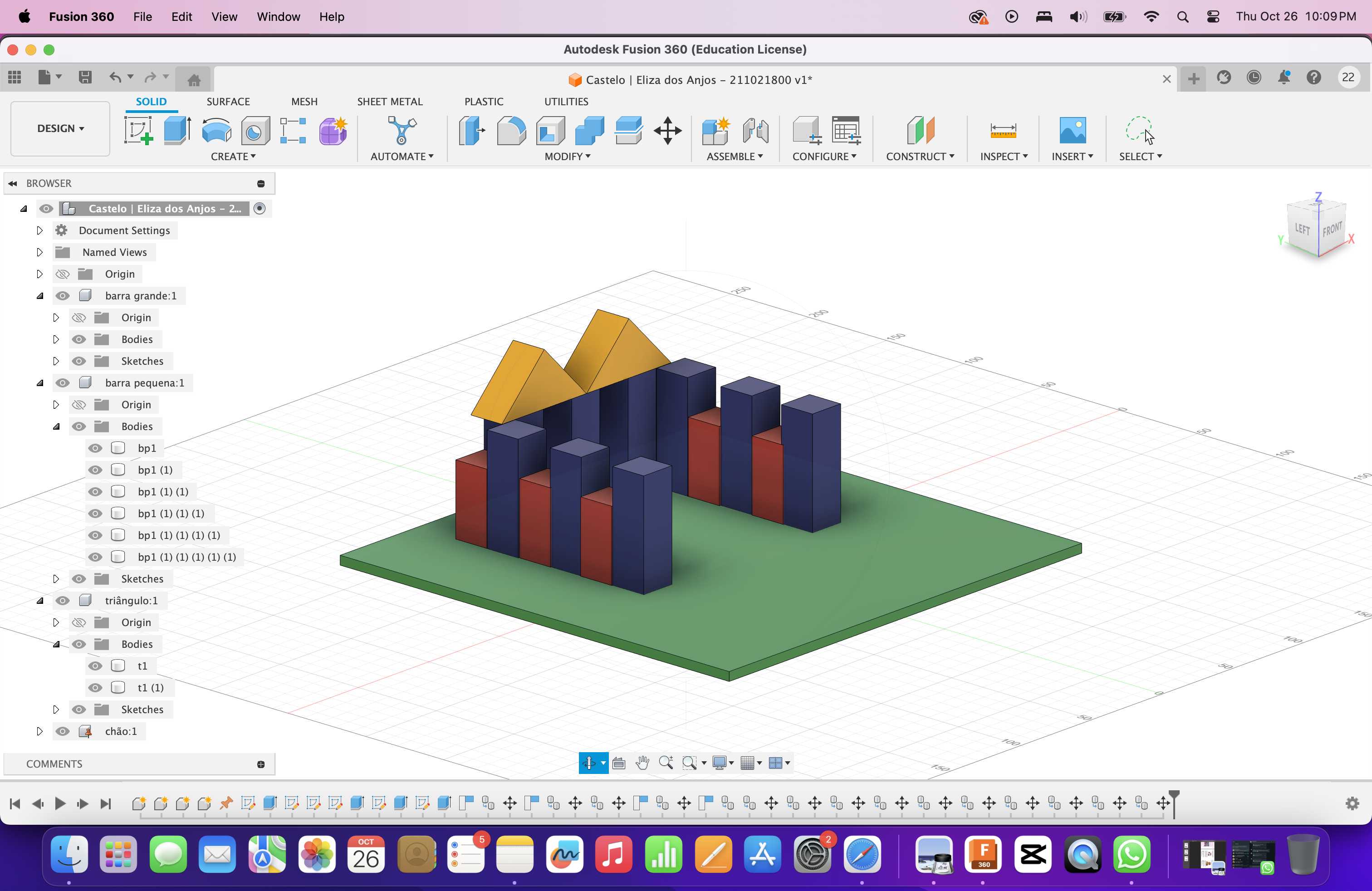Select the Fillet tool
Image resolution: width=1372 pixels, height=891 pixels.
coord(511,130)
